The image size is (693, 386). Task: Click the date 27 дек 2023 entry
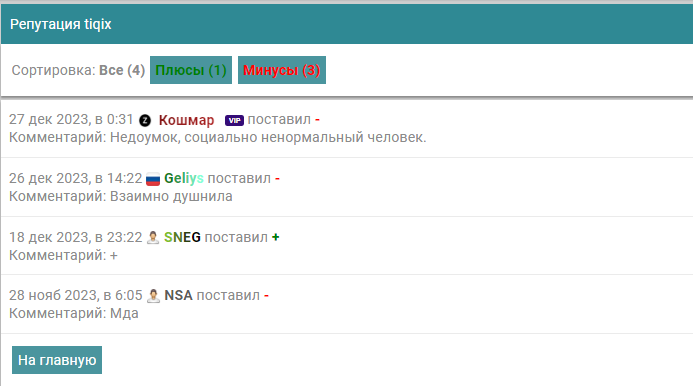pyautogui.click(x=50, y=120)
